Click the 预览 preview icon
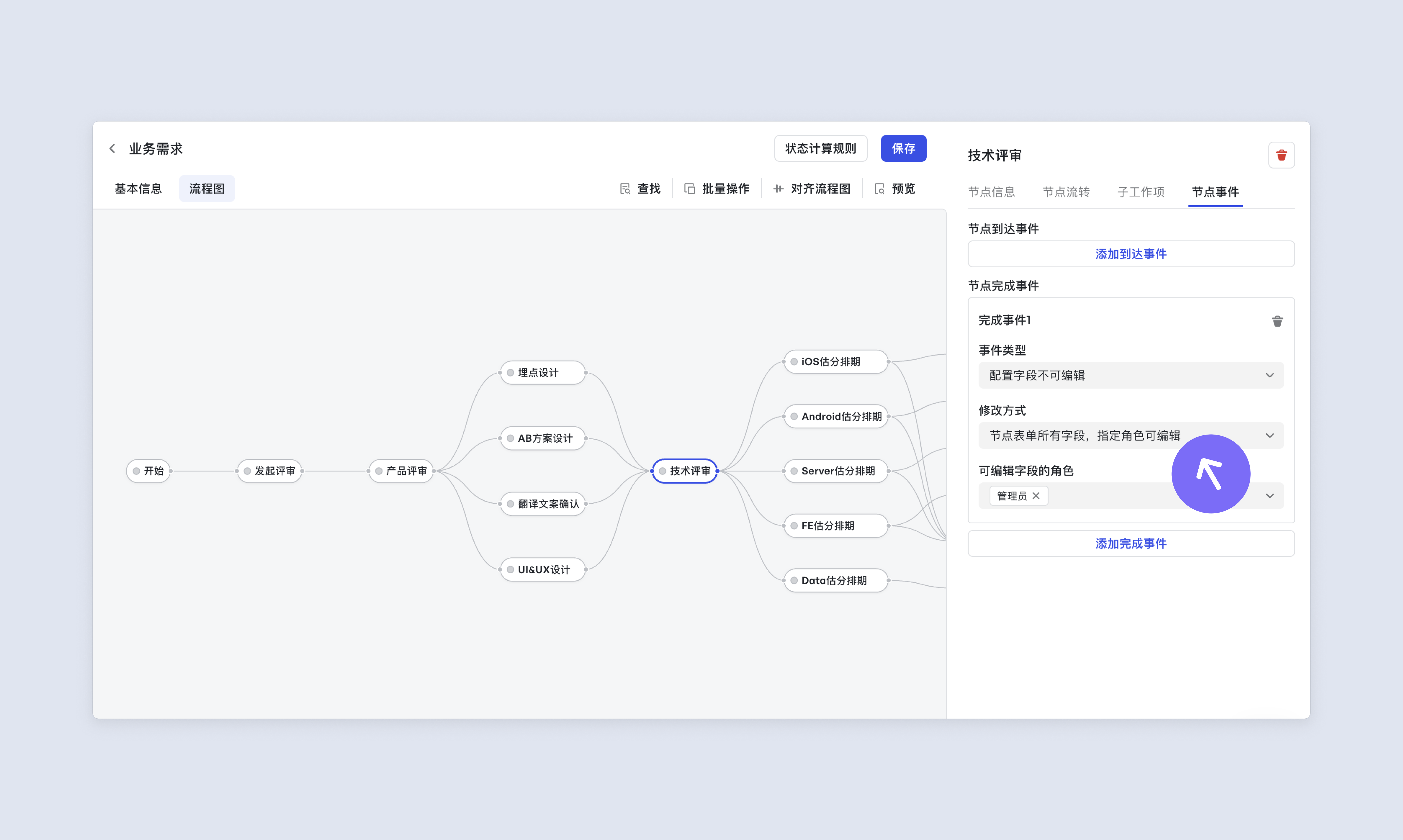 point(879,189)
